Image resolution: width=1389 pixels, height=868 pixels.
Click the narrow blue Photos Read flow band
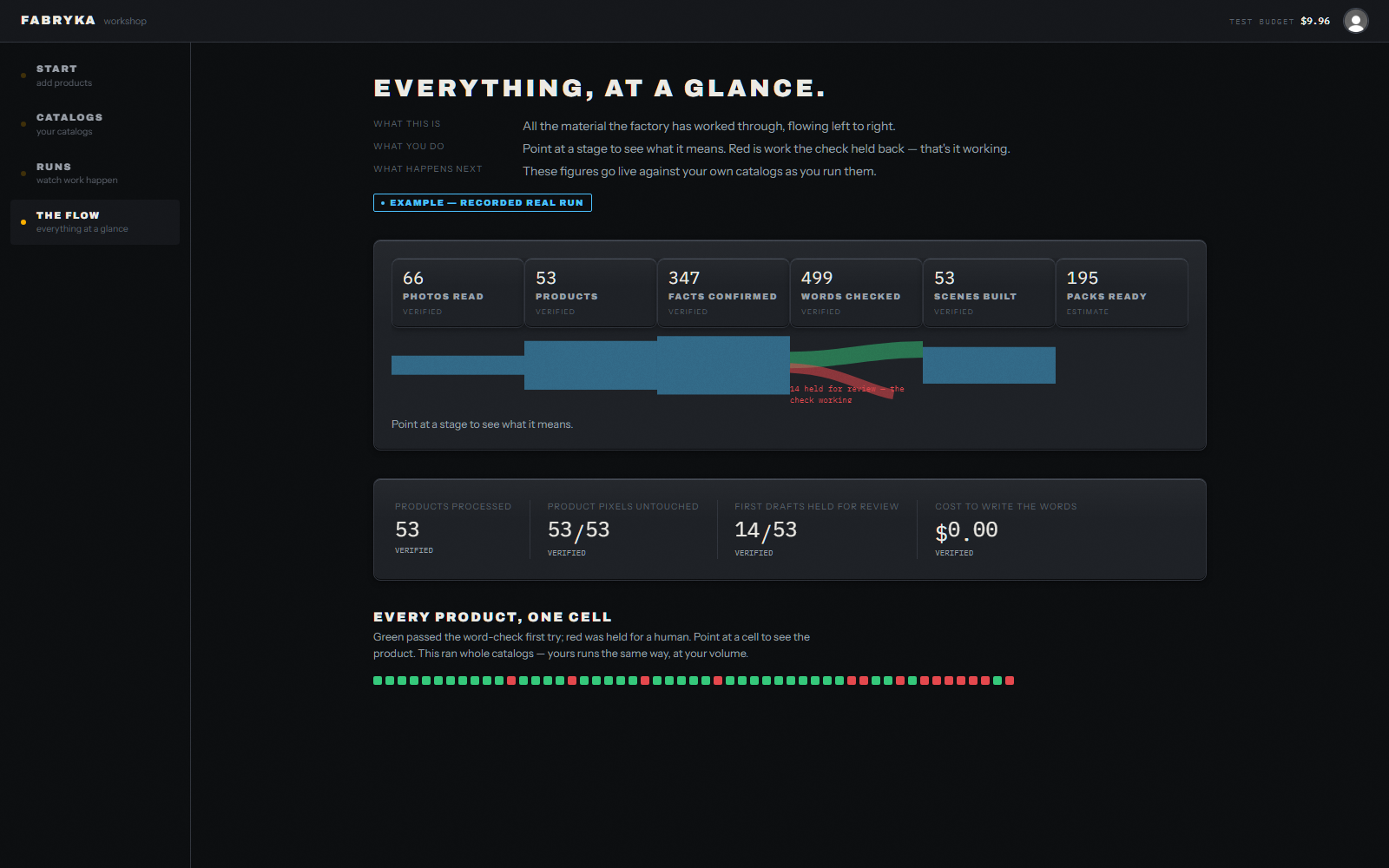[458, 365]
